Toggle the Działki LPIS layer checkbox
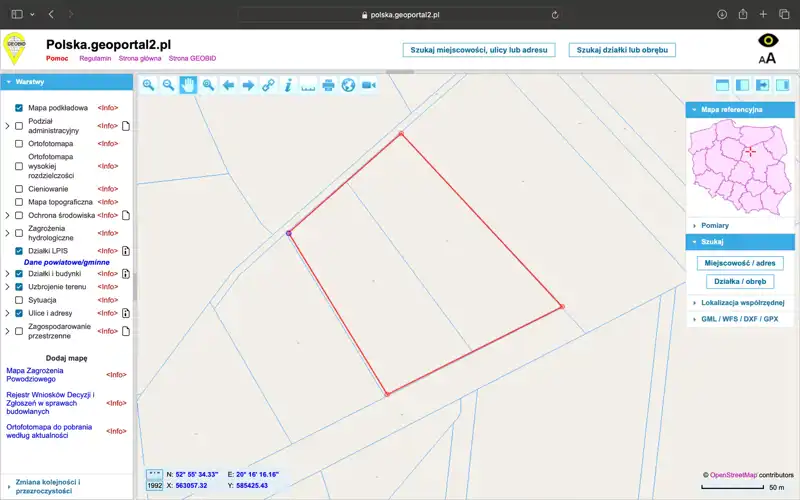The image size is (800, 500). click(19, 251)
